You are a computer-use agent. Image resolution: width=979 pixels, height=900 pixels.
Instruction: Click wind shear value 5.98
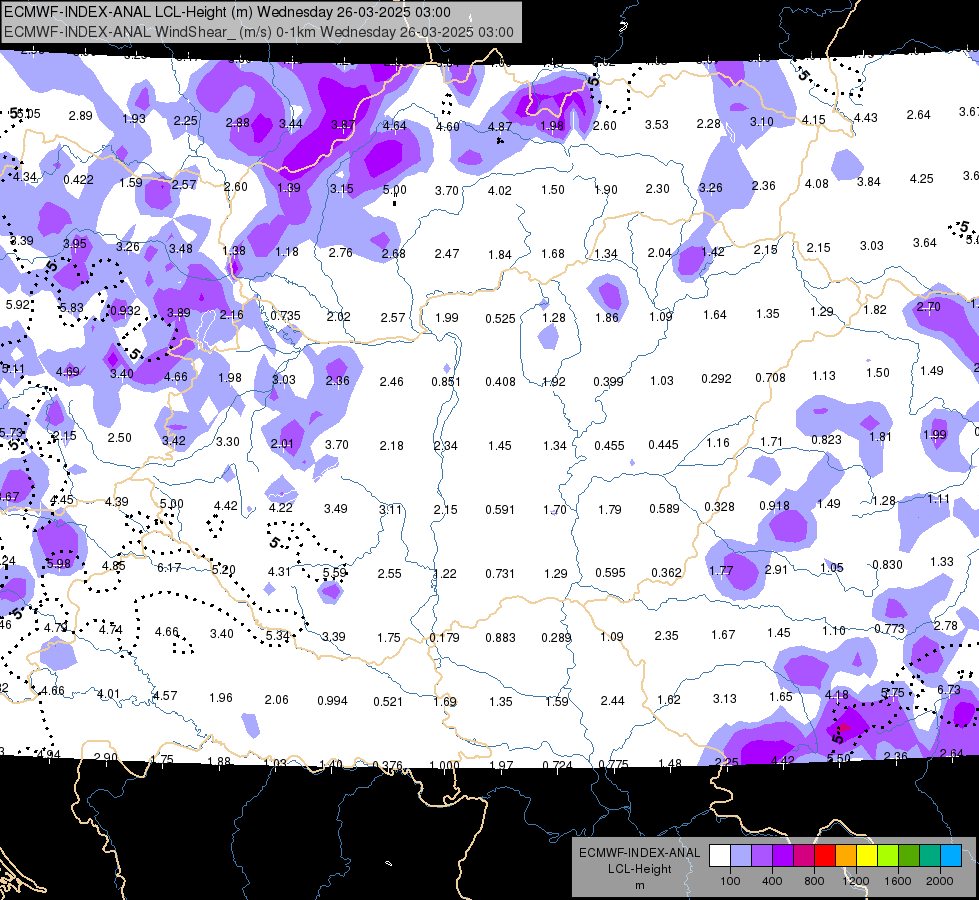tap(59, 563)
